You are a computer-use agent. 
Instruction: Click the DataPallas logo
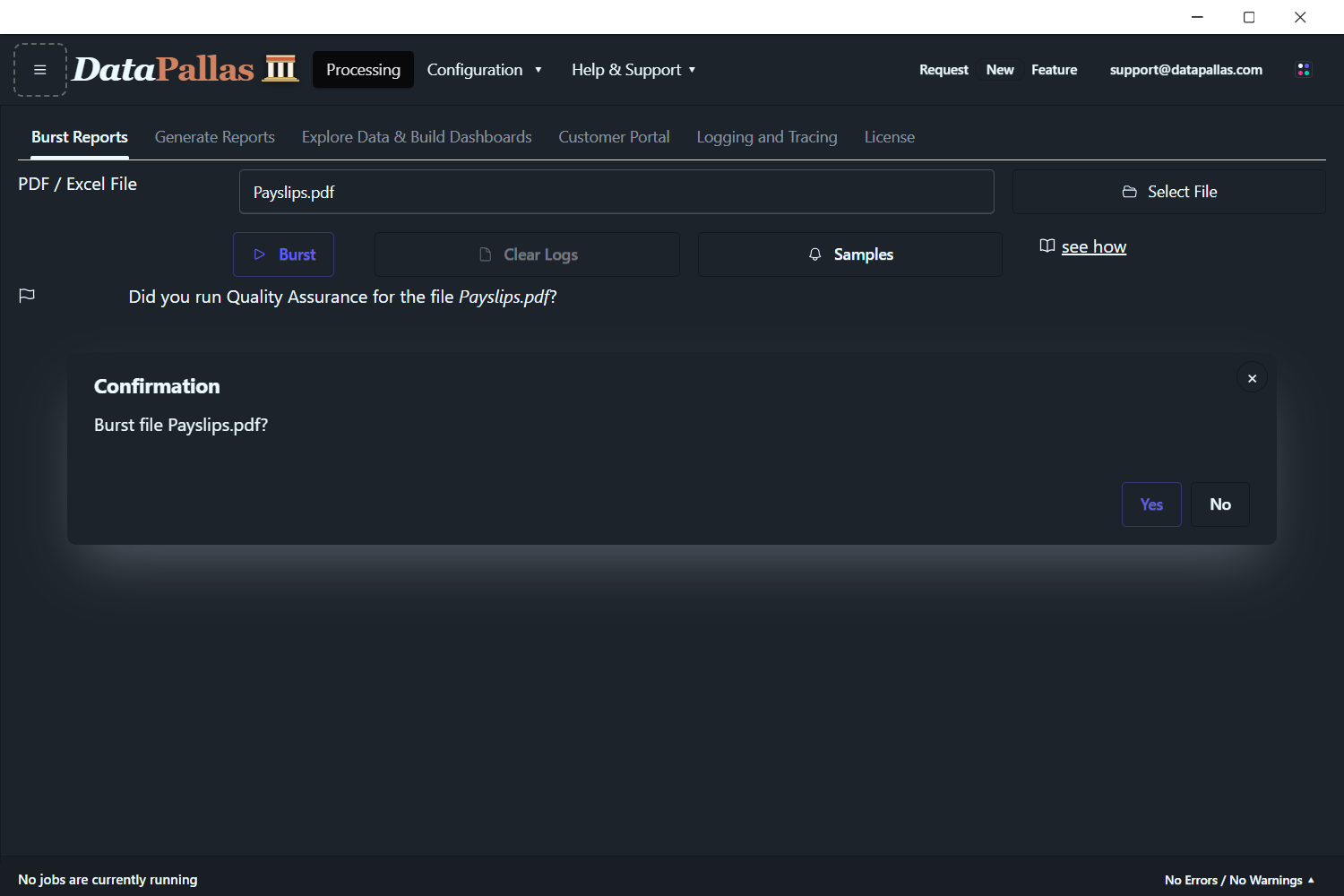pyautogui.click(x=185, y=69)
